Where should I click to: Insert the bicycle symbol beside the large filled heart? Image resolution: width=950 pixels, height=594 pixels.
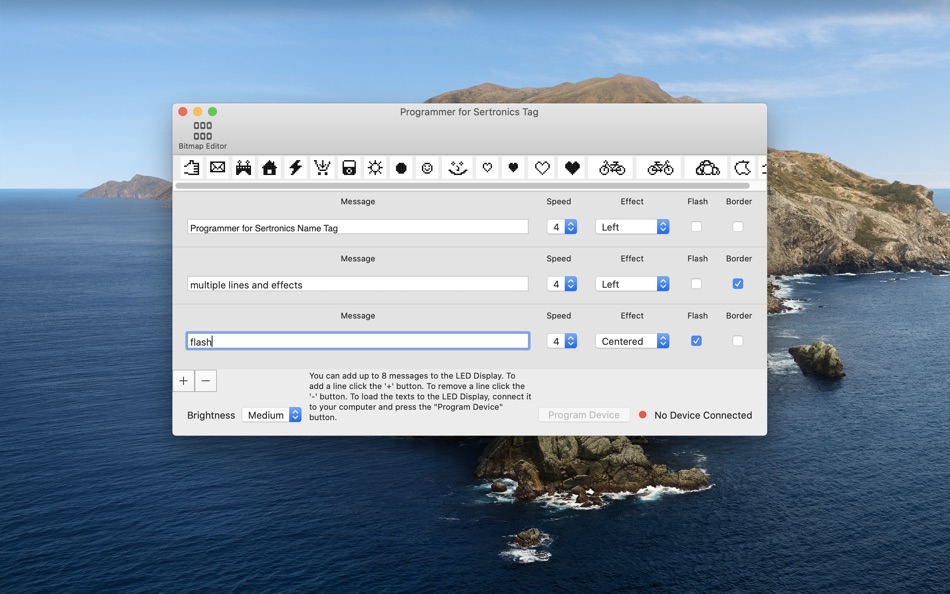[x=612, y=168]
